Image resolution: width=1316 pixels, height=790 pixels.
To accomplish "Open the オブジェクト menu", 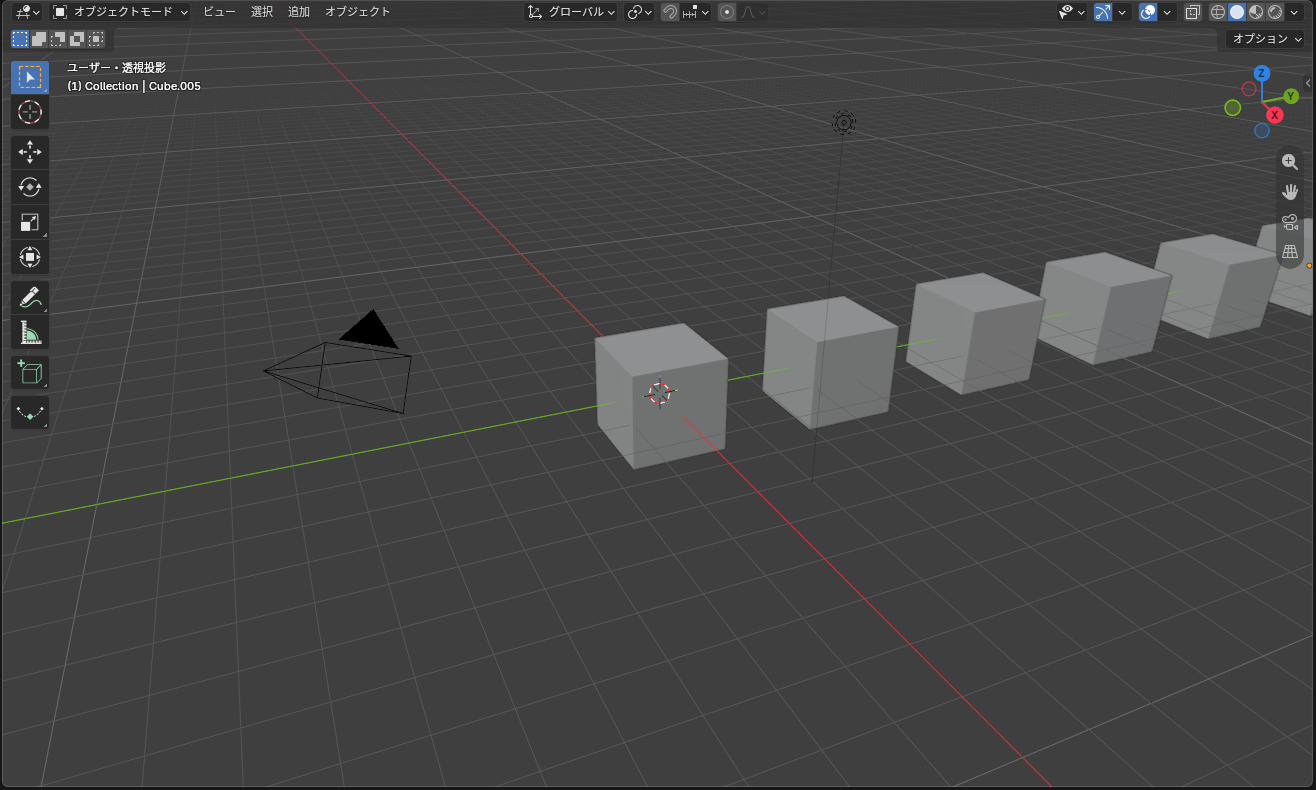I will click(358, 12).
